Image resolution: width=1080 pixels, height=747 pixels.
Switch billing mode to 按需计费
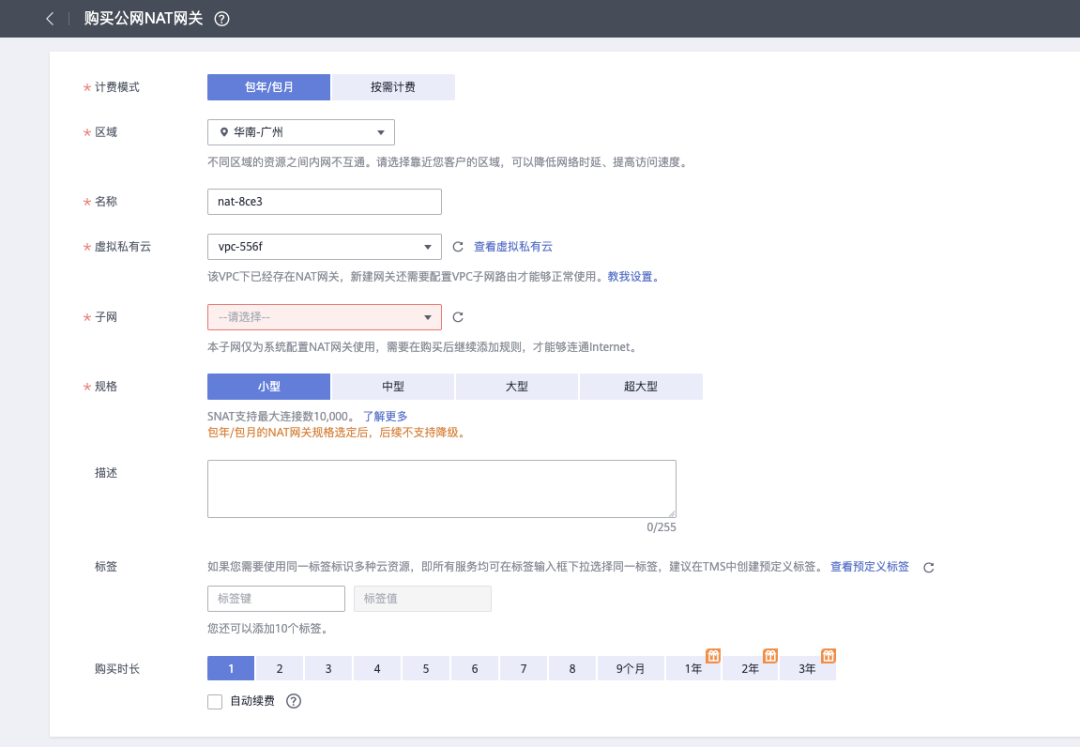(393, 87)
